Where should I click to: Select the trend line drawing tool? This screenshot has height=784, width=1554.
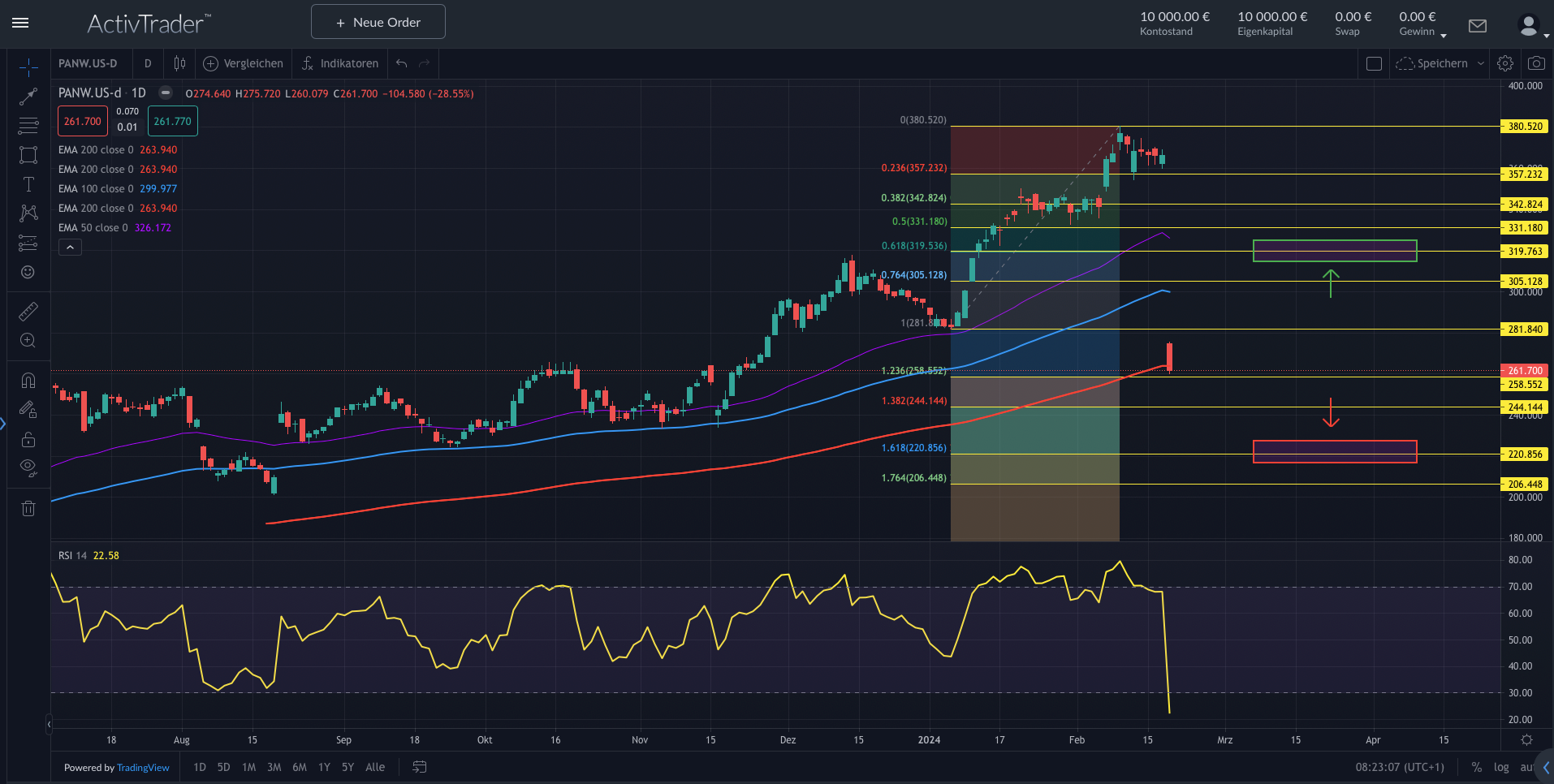(x=28, y=97)
